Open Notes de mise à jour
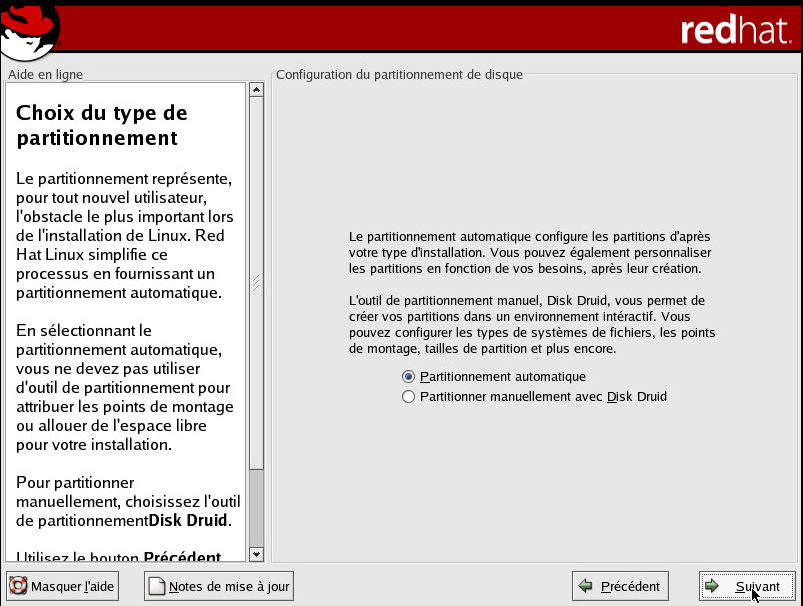This screenshot has width=803, height=606. pos(219,586)
